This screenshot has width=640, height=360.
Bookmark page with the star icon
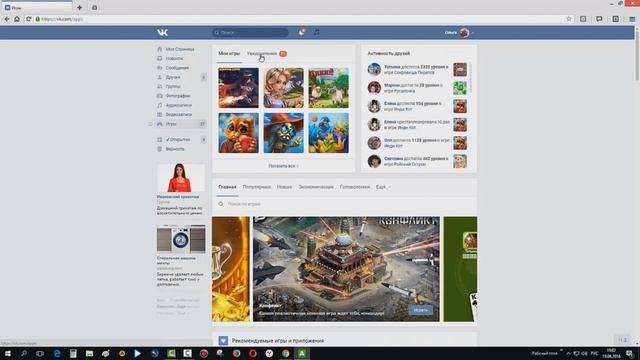pos(569,19)
